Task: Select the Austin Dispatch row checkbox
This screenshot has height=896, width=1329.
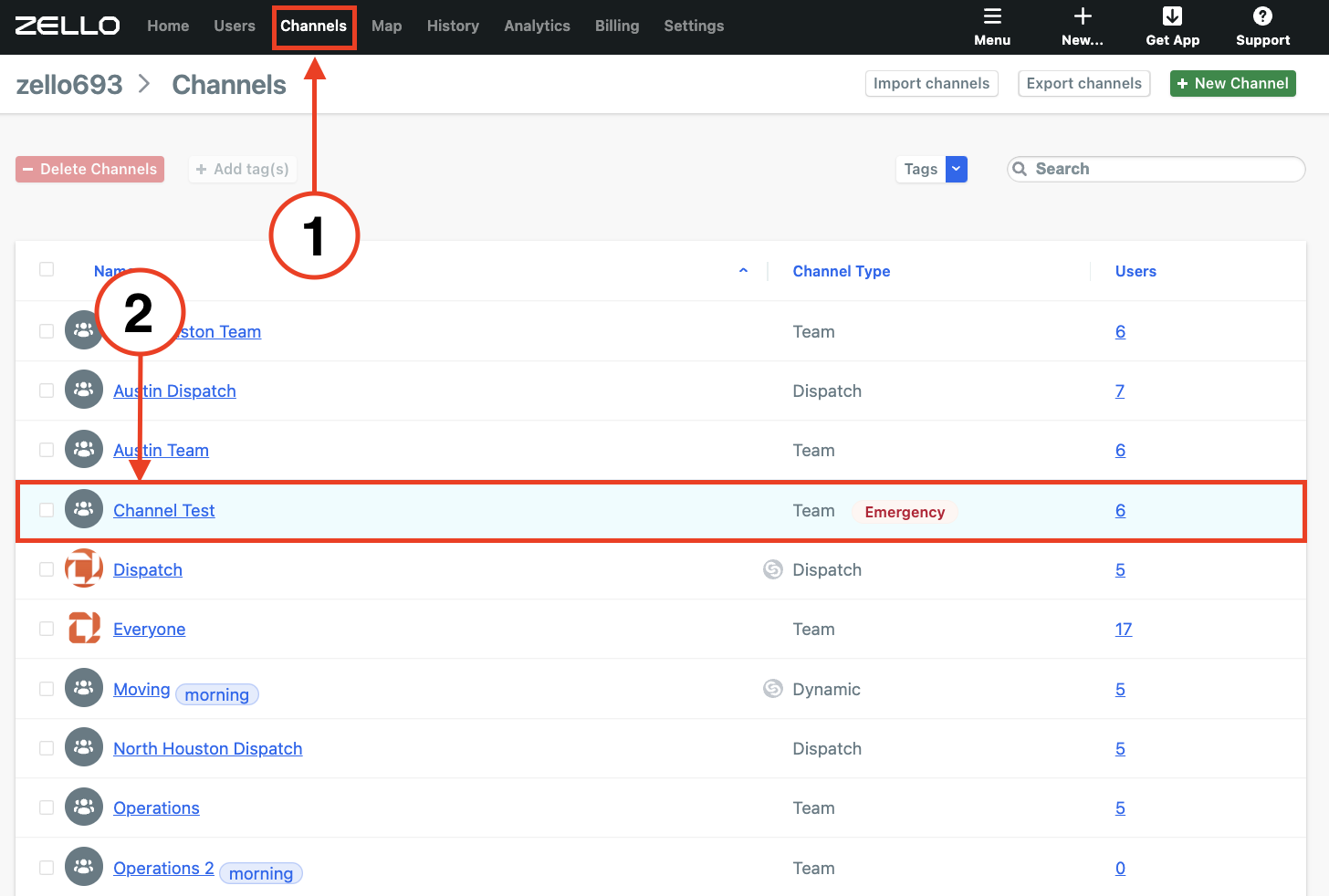Action: pyautogui.click(x=47, y=391)
